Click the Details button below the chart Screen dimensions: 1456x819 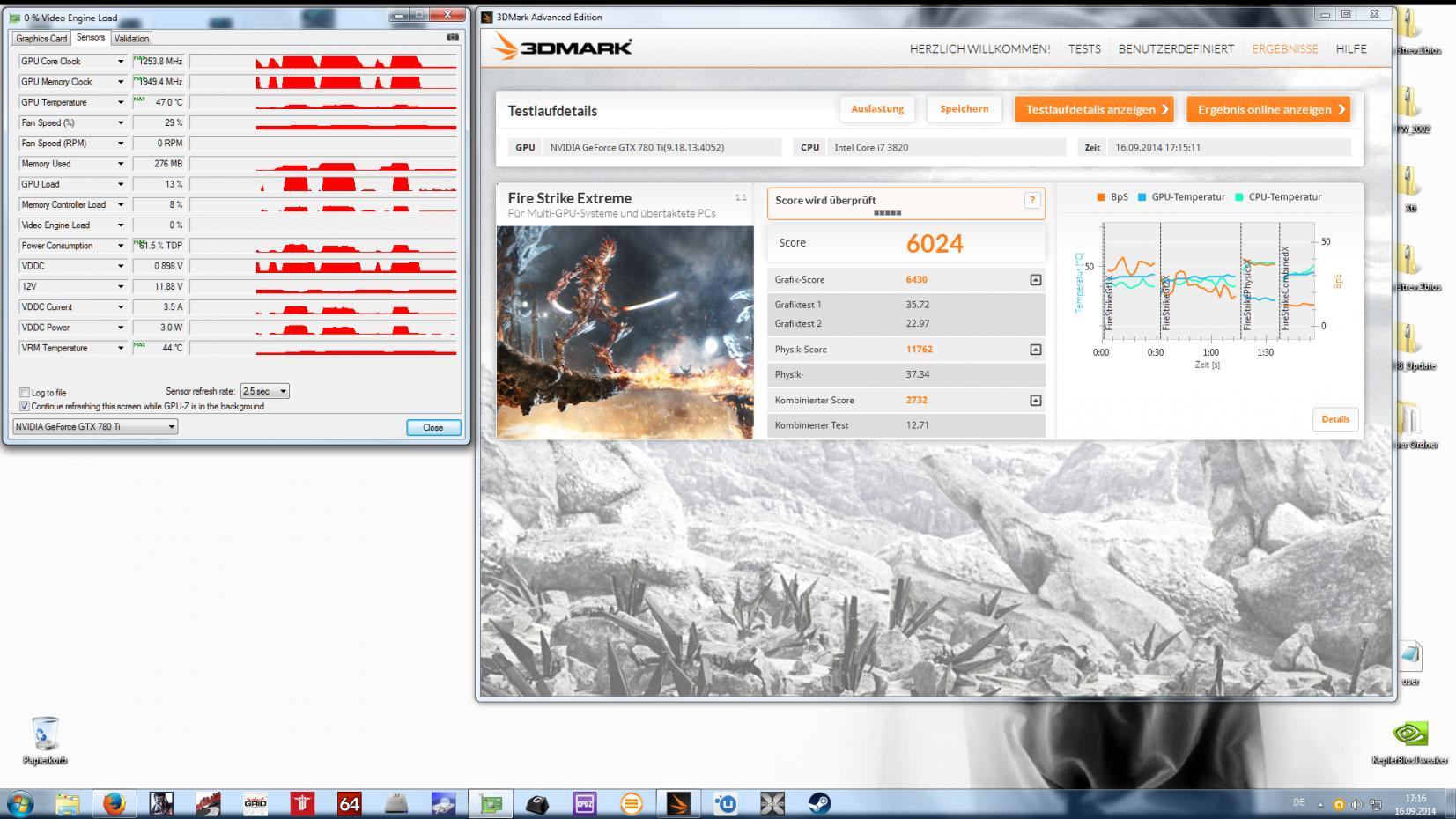1335,419
